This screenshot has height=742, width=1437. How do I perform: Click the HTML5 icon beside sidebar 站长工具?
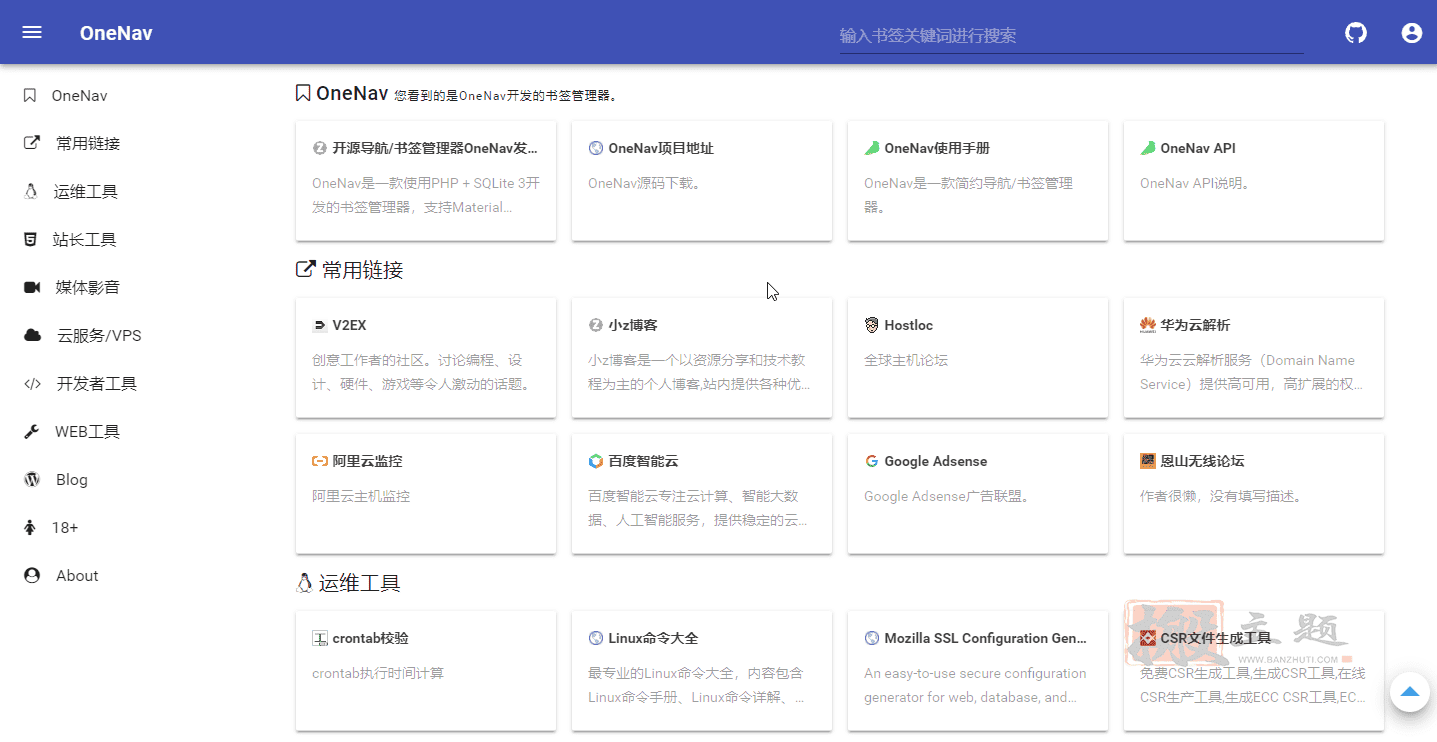pyautogui.click(x=30, y=239)
